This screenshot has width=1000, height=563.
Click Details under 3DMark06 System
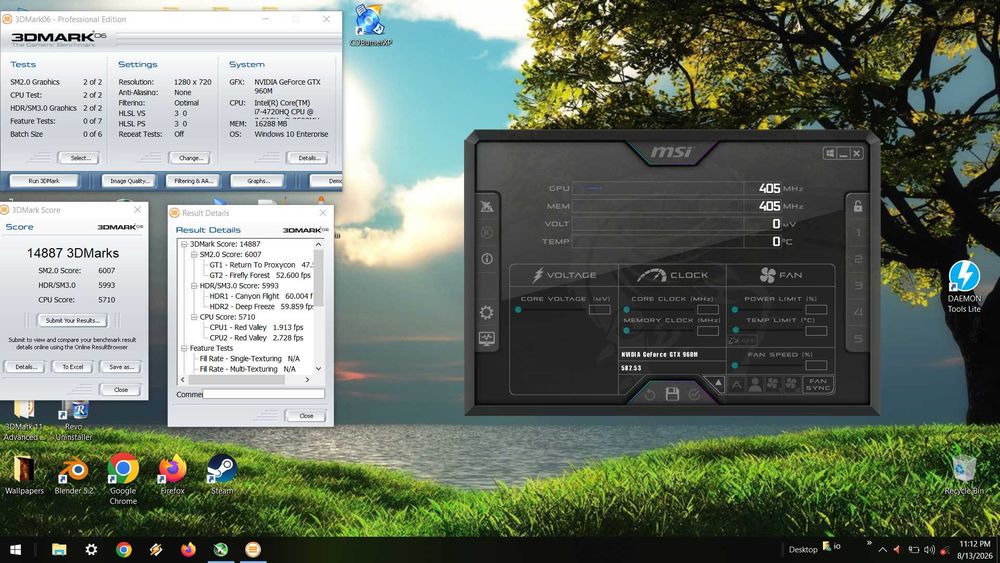[307, 157]
